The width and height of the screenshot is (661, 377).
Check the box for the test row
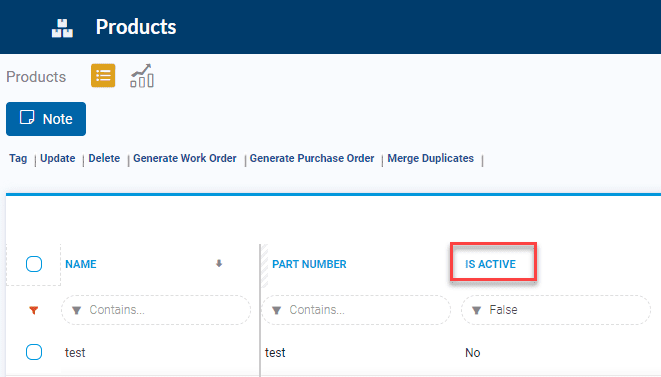click(x=34, y=352)
